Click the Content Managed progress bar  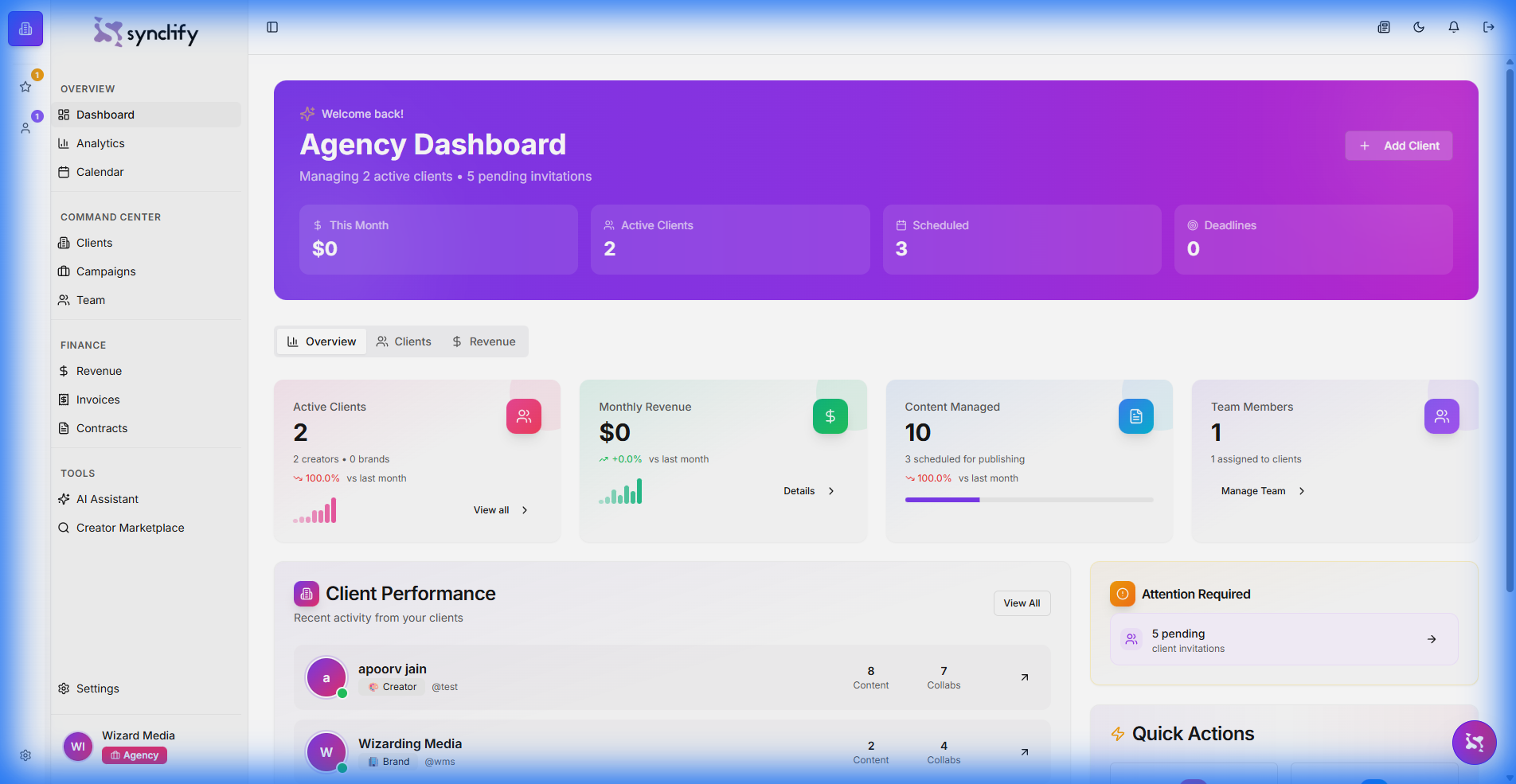tap(1029, 500)
